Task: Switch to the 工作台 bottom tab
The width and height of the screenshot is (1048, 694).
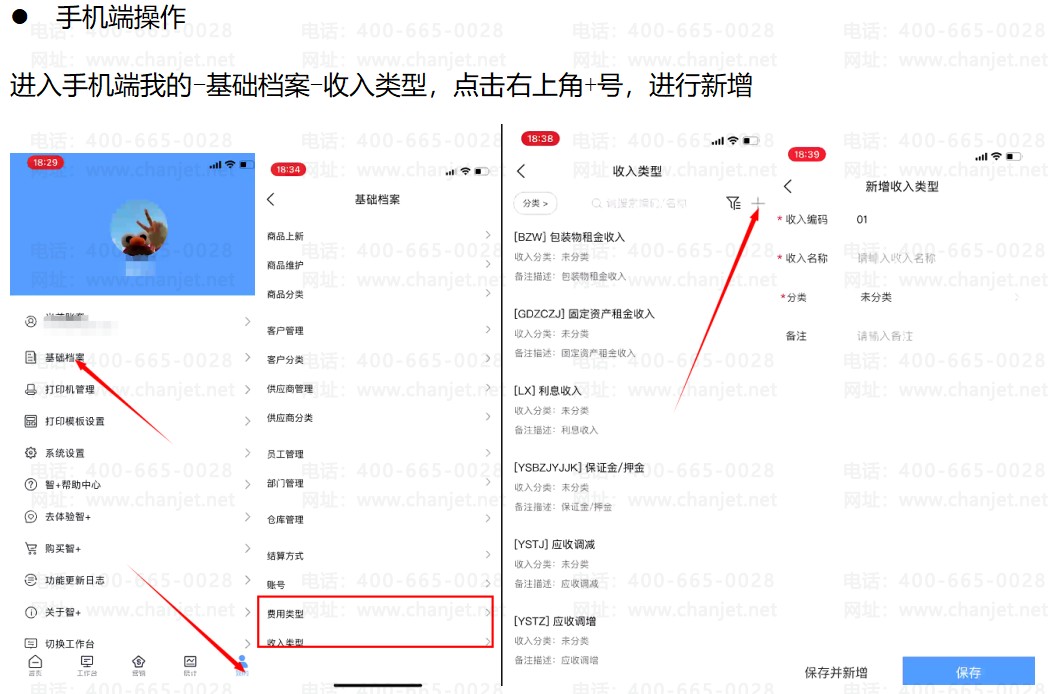Action: point(86,665)
